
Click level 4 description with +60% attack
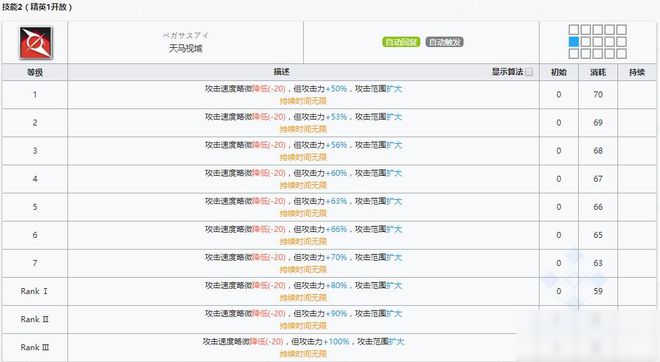pyautogui.click(x=303, y=179)
